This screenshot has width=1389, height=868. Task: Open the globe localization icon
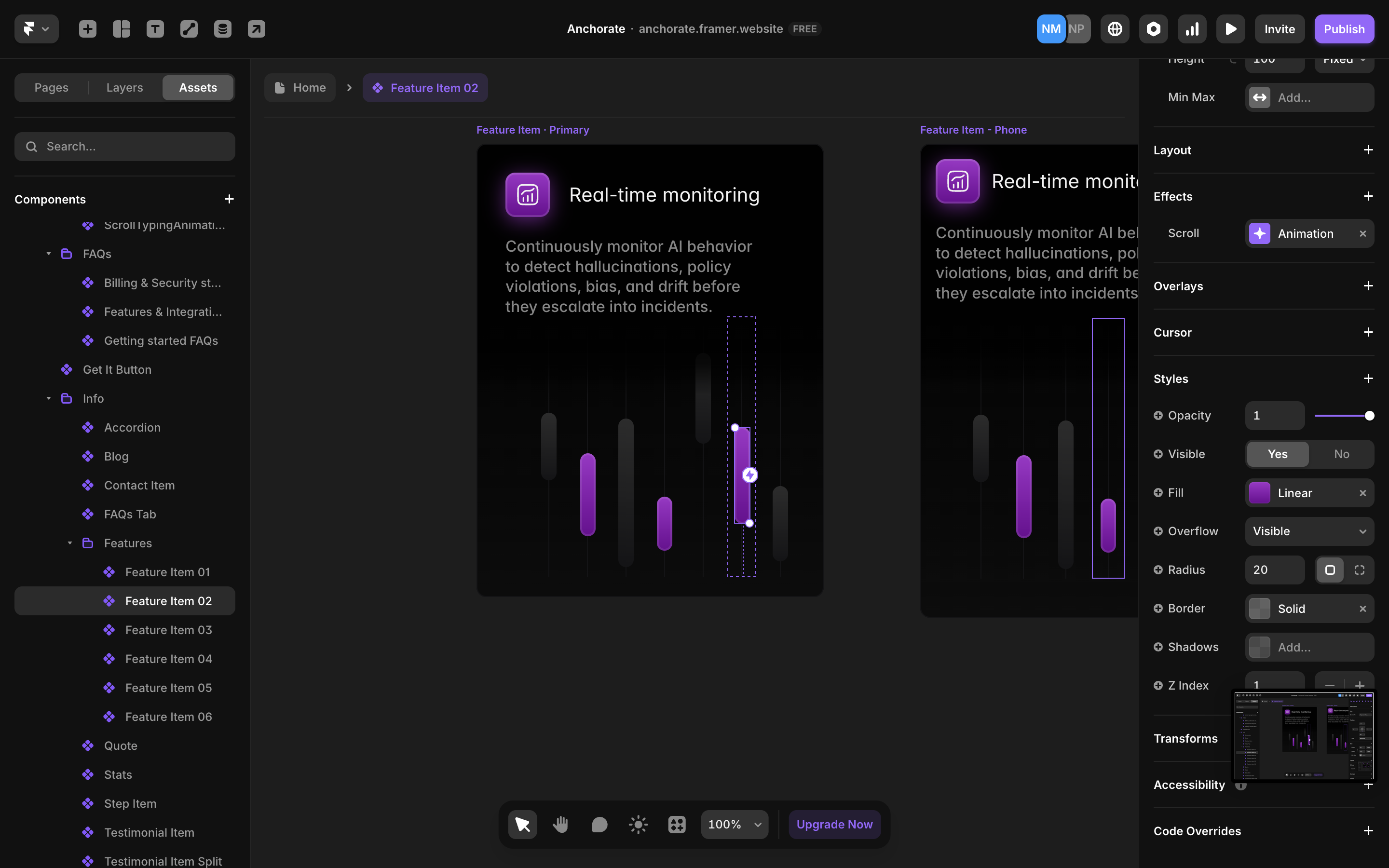[1115, 29]
